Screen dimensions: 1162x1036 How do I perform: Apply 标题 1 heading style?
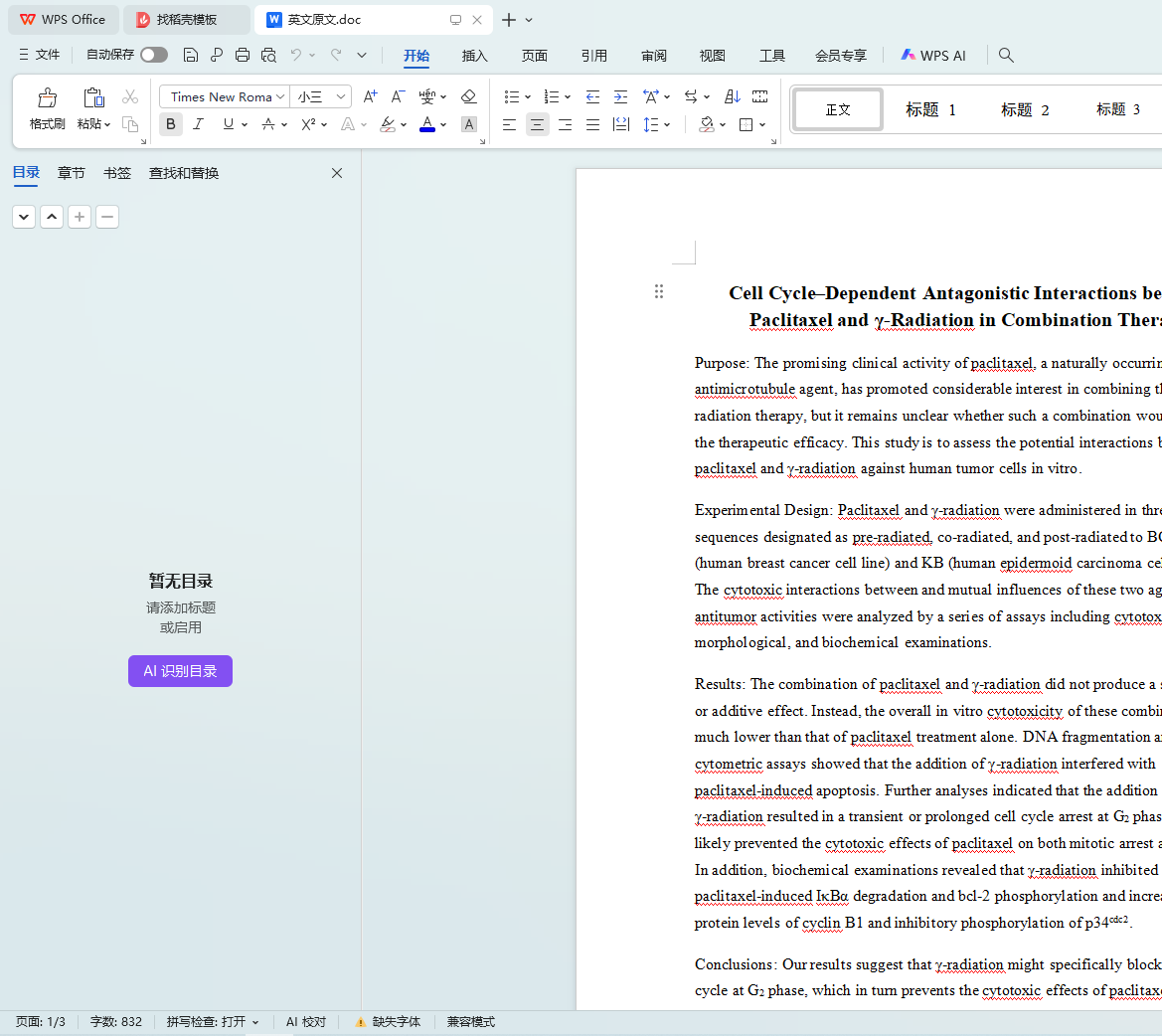(930, 109)
